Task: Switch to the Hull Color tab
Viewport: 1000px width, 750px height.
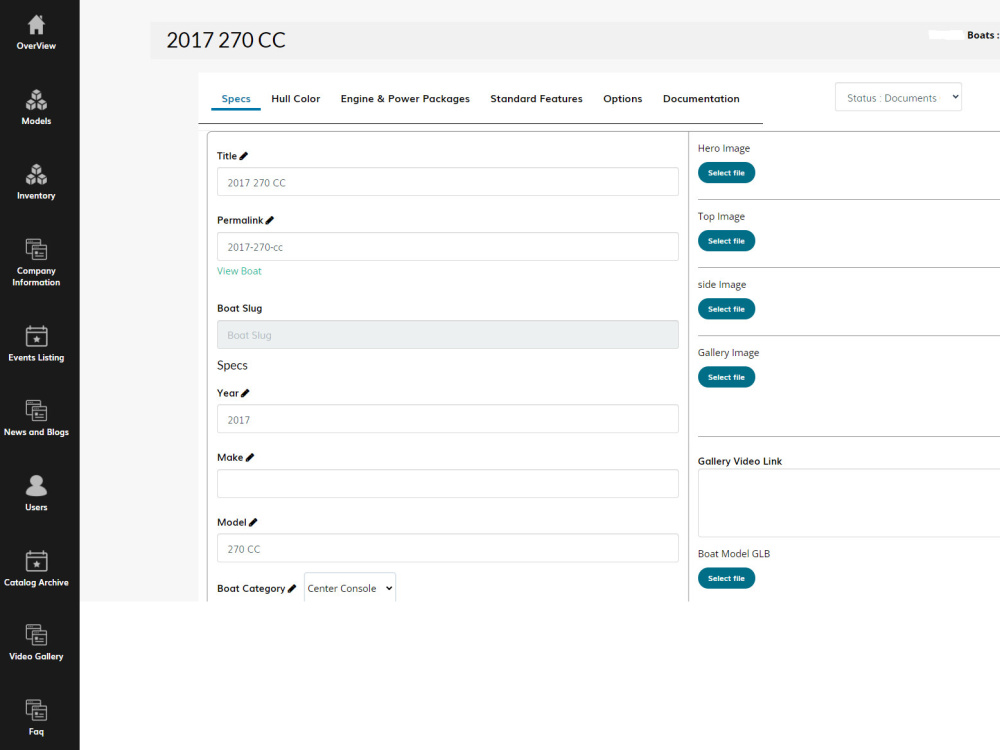Action: pyautogui.click(x=295, y=99)
